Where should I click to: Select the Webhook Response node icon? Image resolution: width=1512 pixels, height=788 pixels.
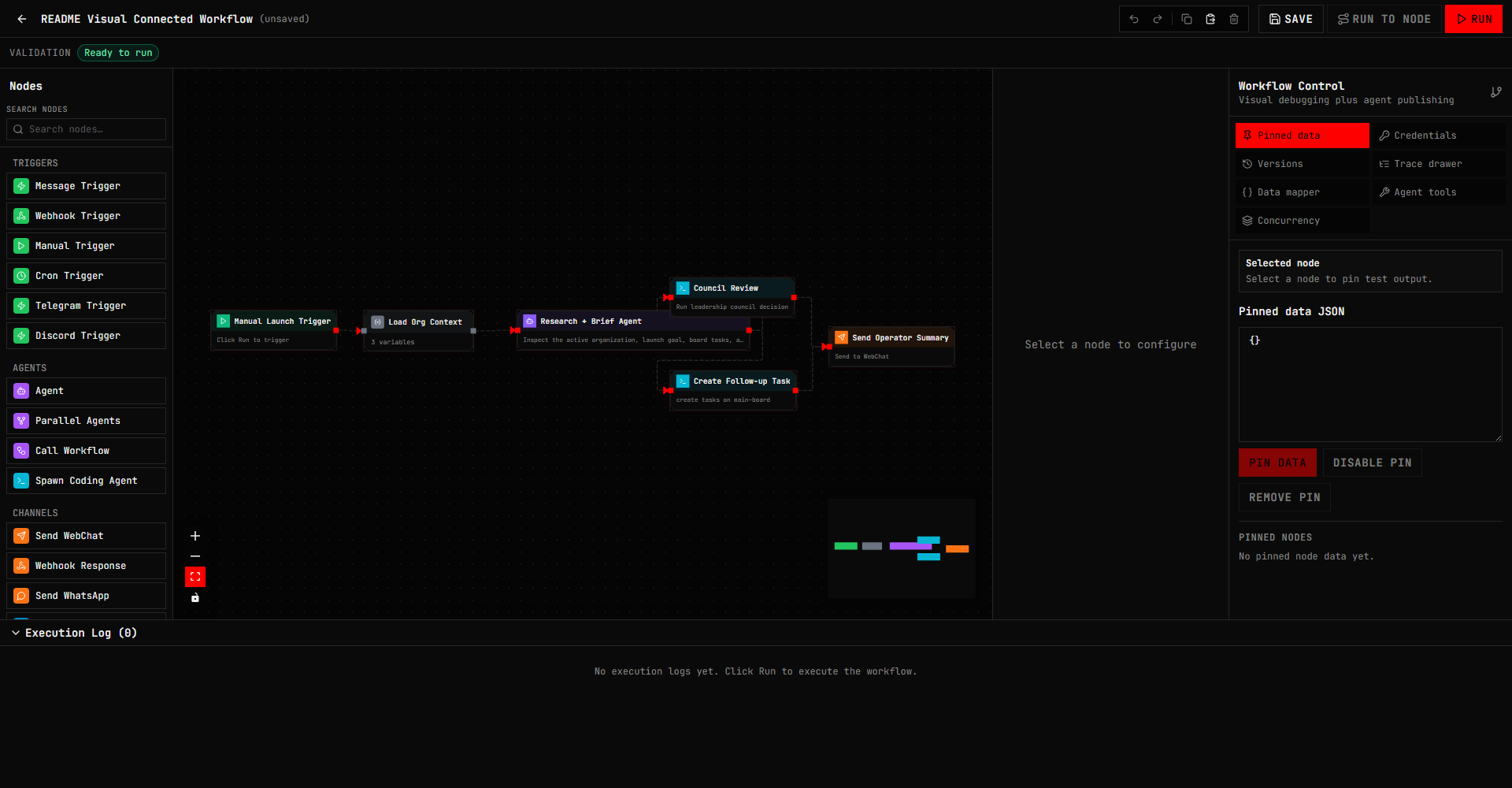(21, 566)
